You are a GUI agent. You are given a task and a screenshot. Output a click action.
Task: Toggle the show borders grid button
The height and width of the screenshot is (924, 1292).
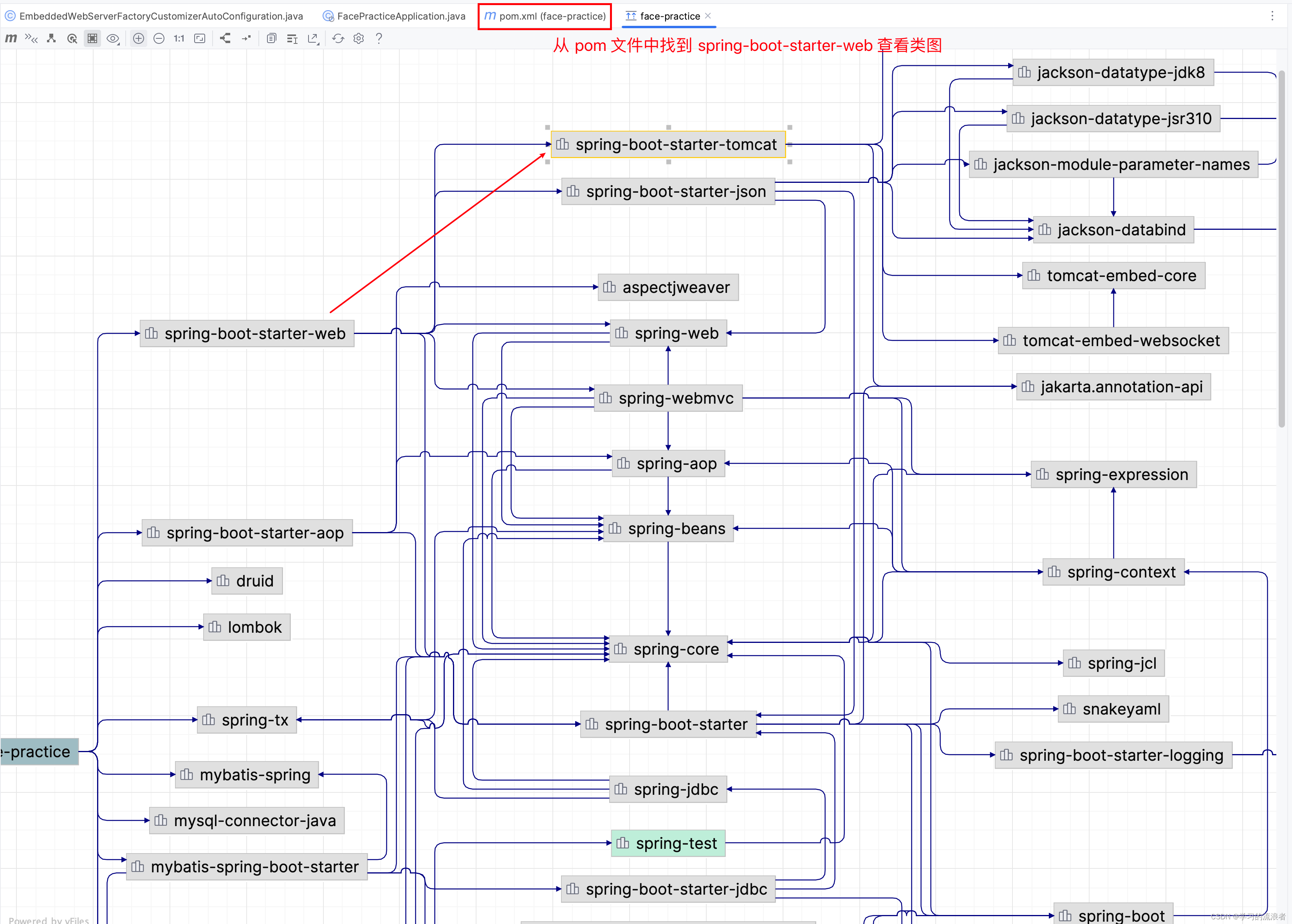click(92, 39)
